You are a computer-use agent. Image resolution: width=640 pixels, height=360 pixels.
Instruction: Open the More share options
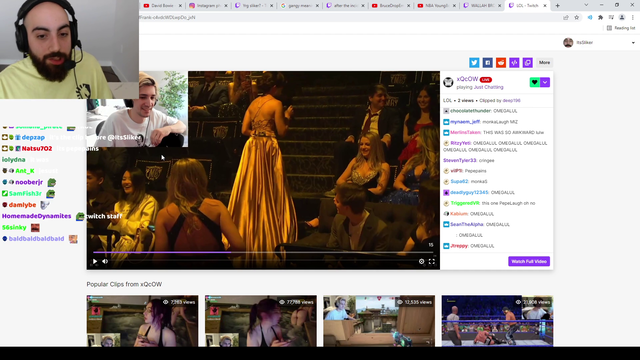(544, 62)
